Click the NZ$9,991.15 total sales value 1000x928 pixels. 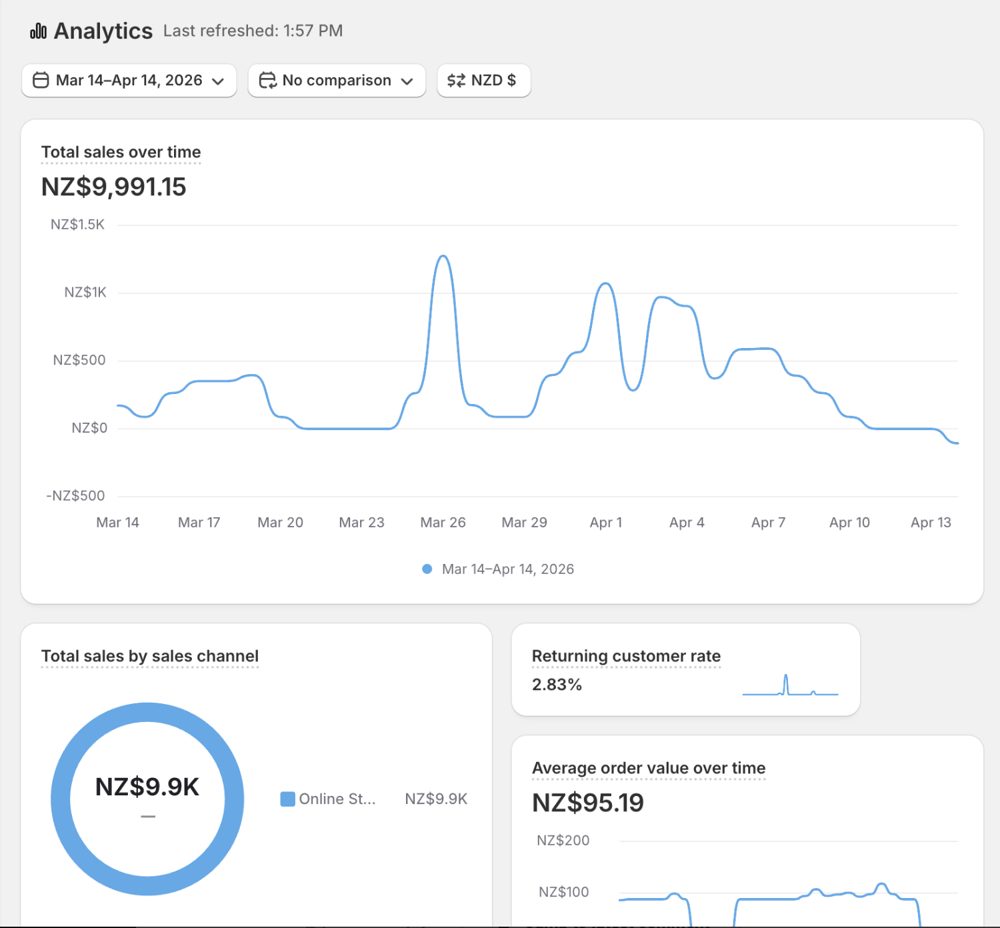114,187
